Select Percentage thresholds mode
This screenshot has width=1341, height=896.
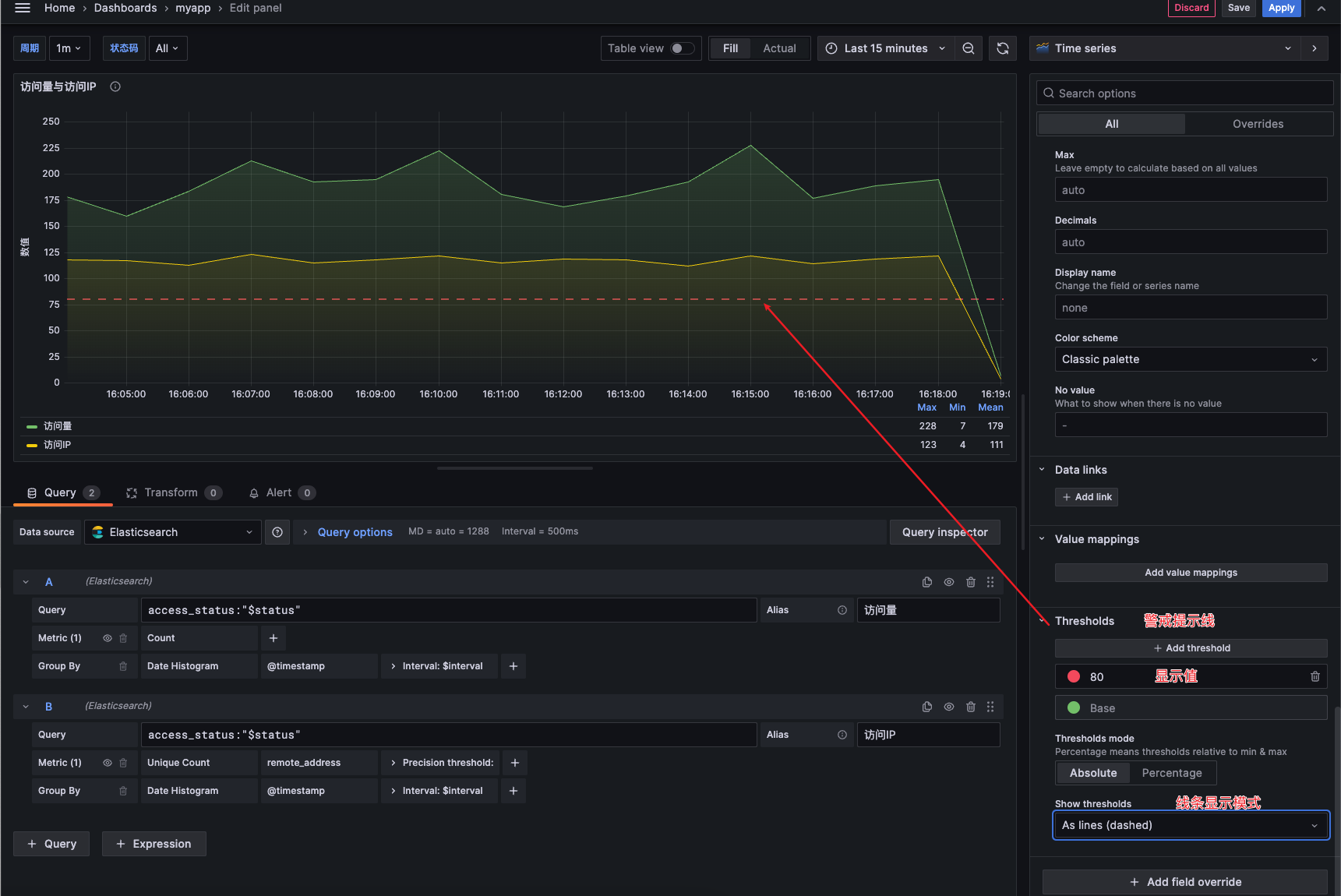point(1171,773)
